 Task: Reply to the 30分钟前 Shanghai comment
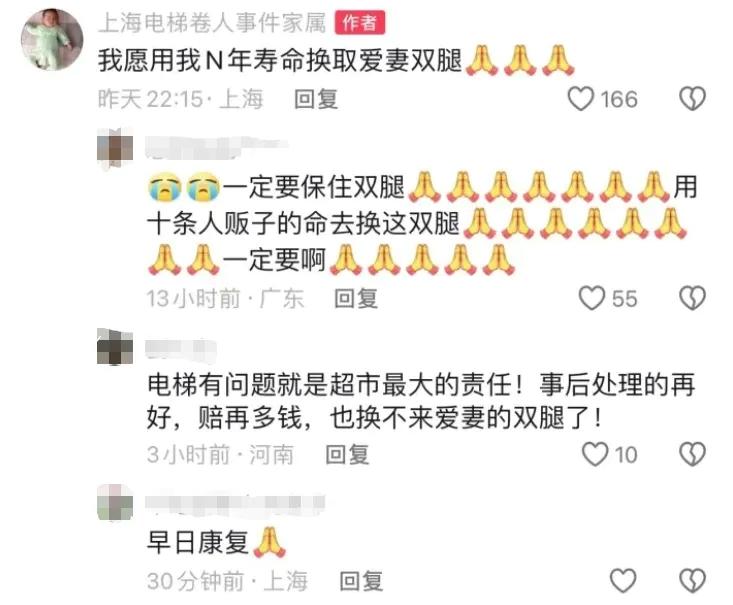pyautogui.click(x=361, y=581)
